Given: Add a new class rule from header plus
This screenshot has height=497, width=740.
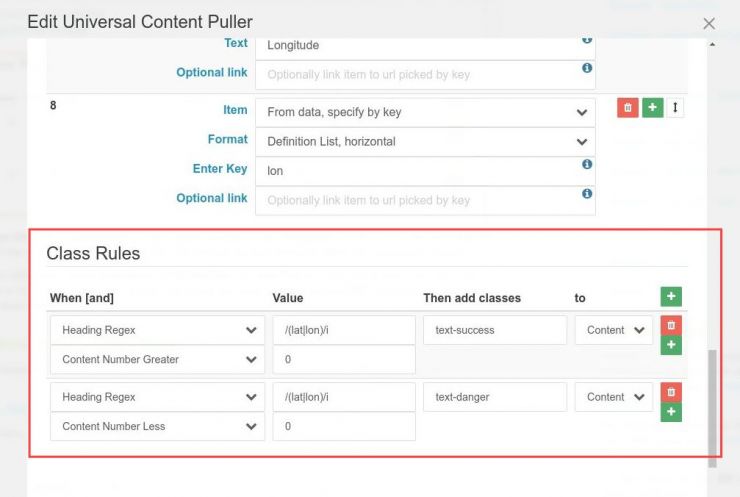Looking at the screenshot, I should [670, 296].
